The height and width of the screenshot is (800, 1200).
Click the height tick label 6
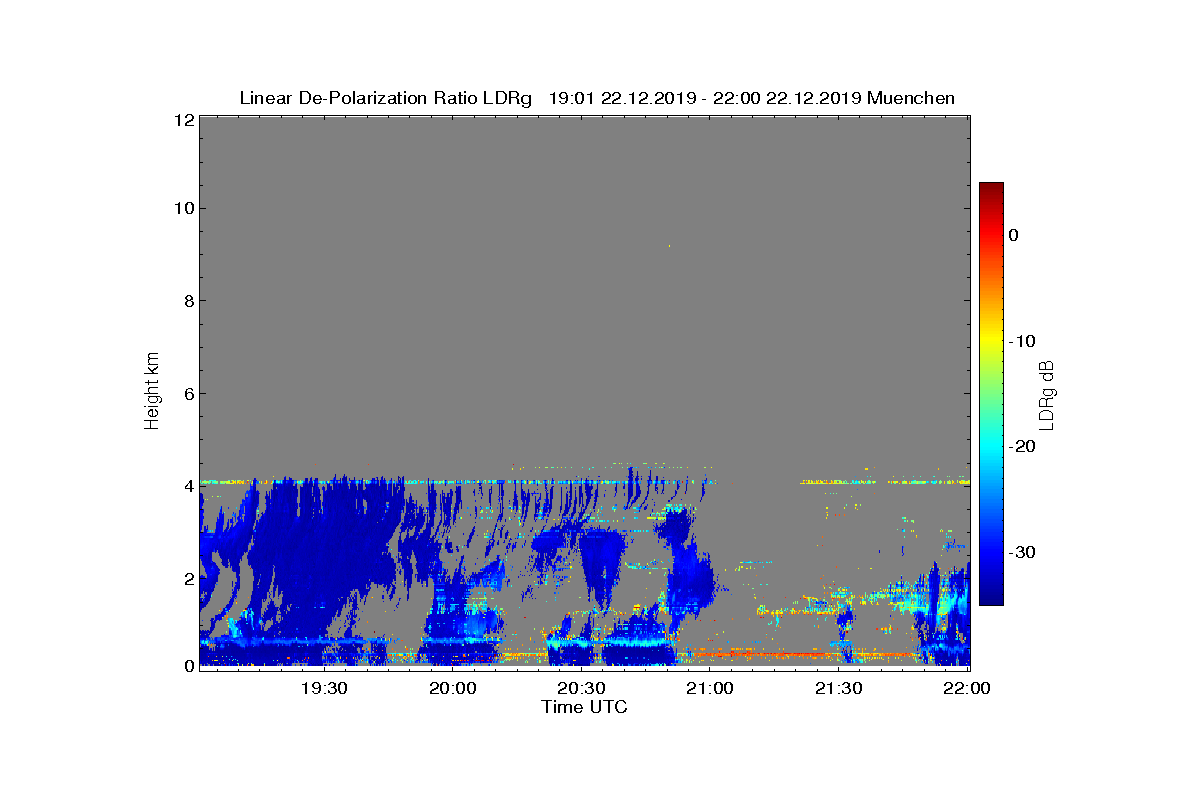click(188, 393)
